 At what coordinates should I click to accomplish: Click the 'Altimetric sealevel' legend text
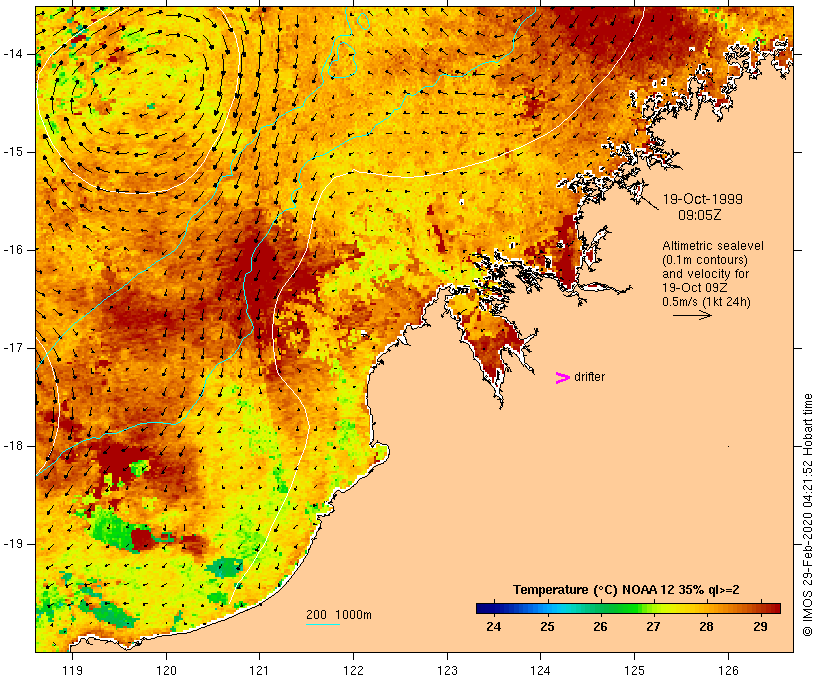click(713, 246)
